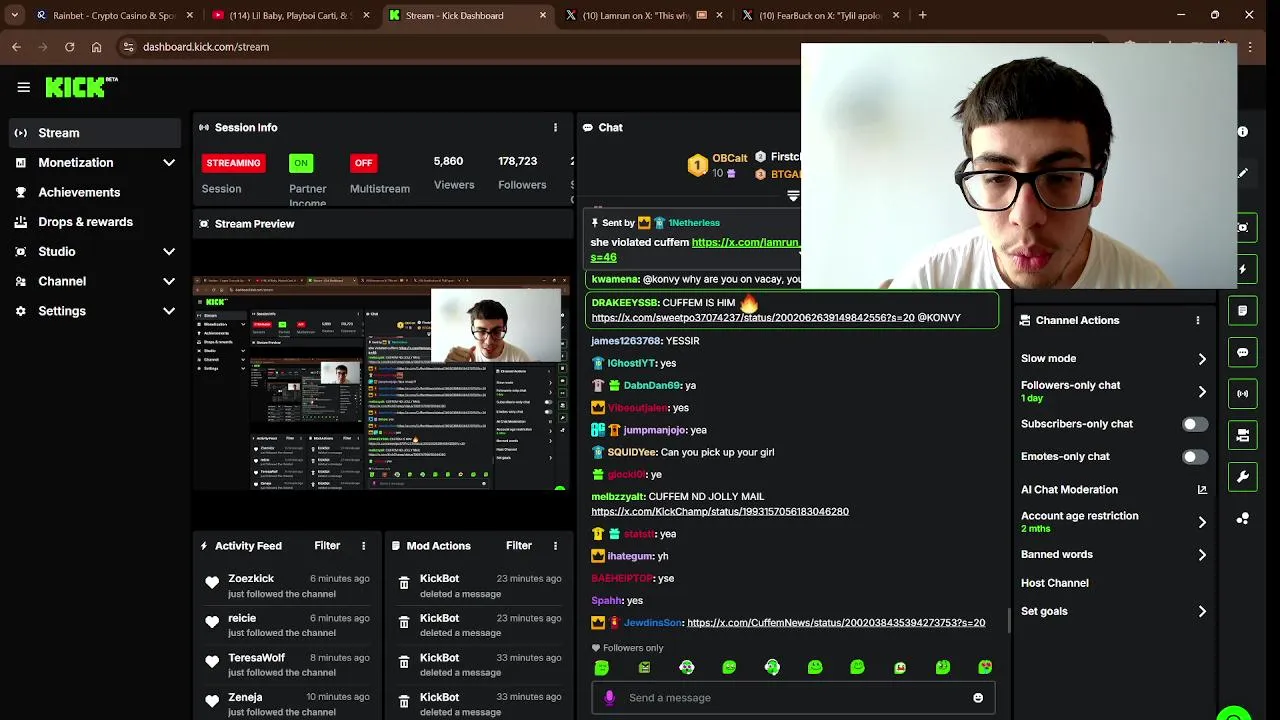Click the heart icon next to Zoezkick
The height and width of the screenshot is (720, 1280).
tap(212, 583)
